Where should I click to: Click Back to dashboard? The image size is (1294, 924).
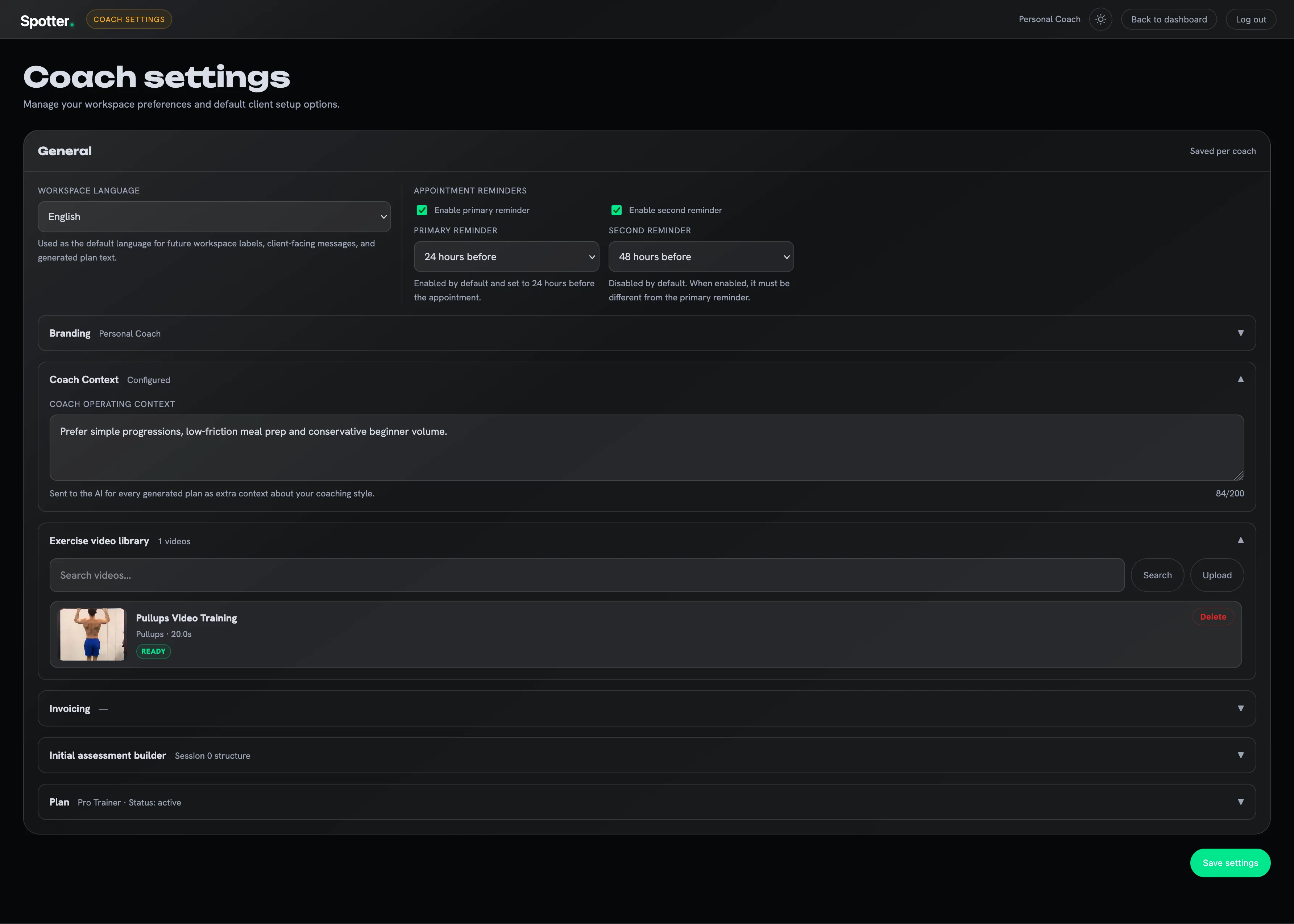[1169, 19]
